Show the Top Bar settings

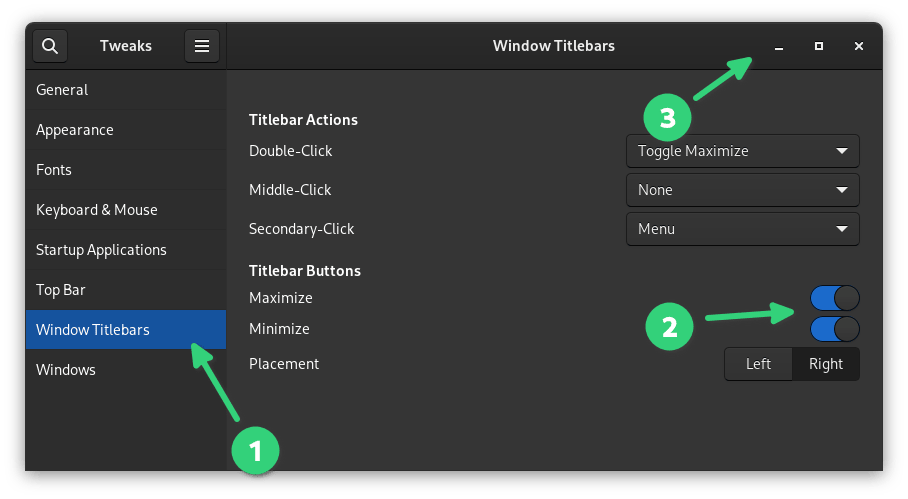point(61,290)
